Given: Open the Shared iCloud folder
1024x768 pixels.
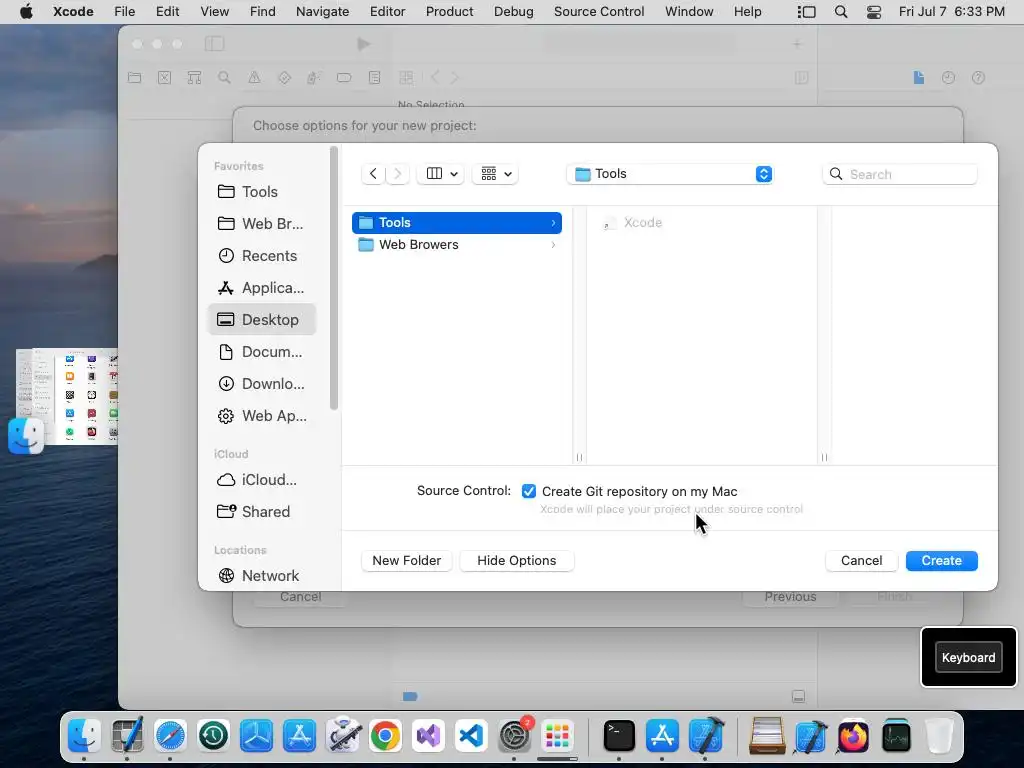Looking at the screenshot, I should (261, 511).
